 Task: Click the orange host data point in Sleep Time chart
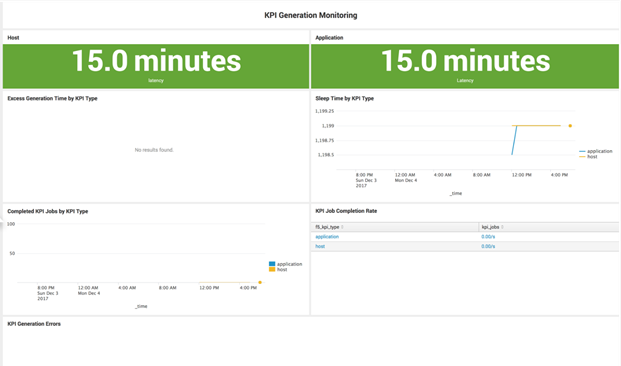click(570, 126)
